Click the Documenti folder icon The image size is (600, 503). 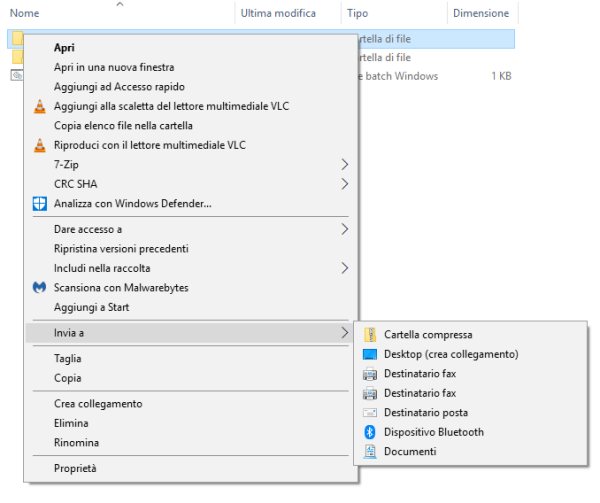coord(370,452)
